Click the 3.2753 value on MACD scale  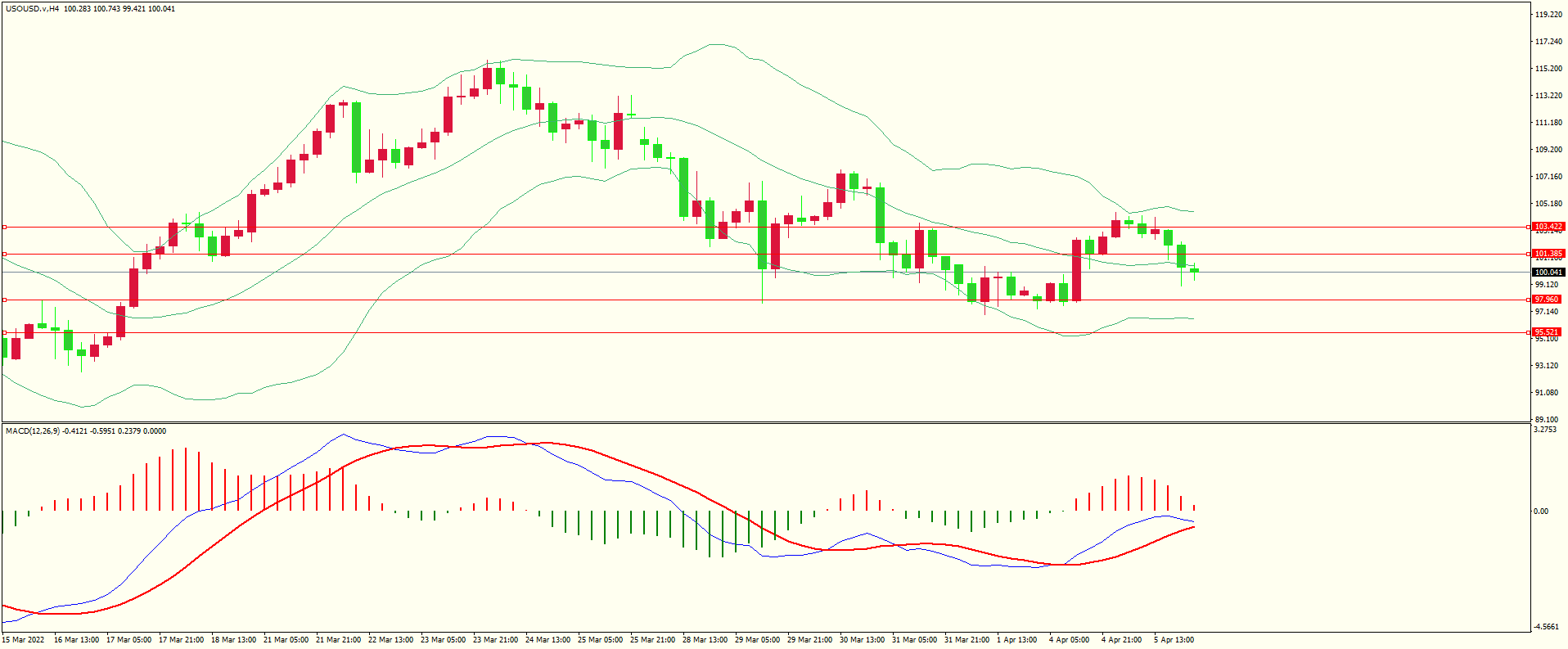1545,430
